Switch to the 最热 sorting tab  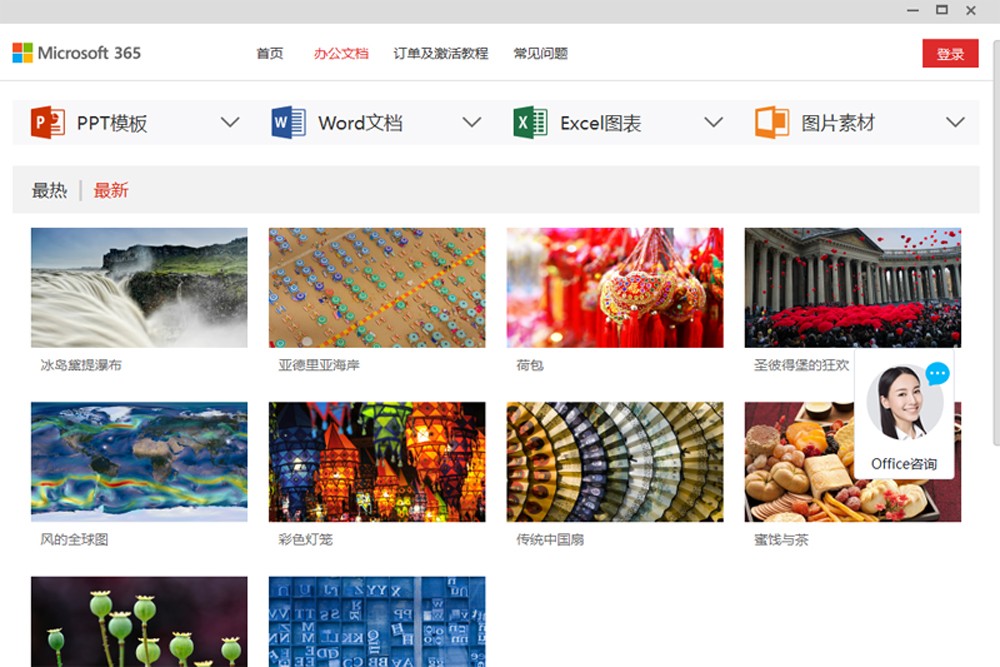click(x=51, y=189)
